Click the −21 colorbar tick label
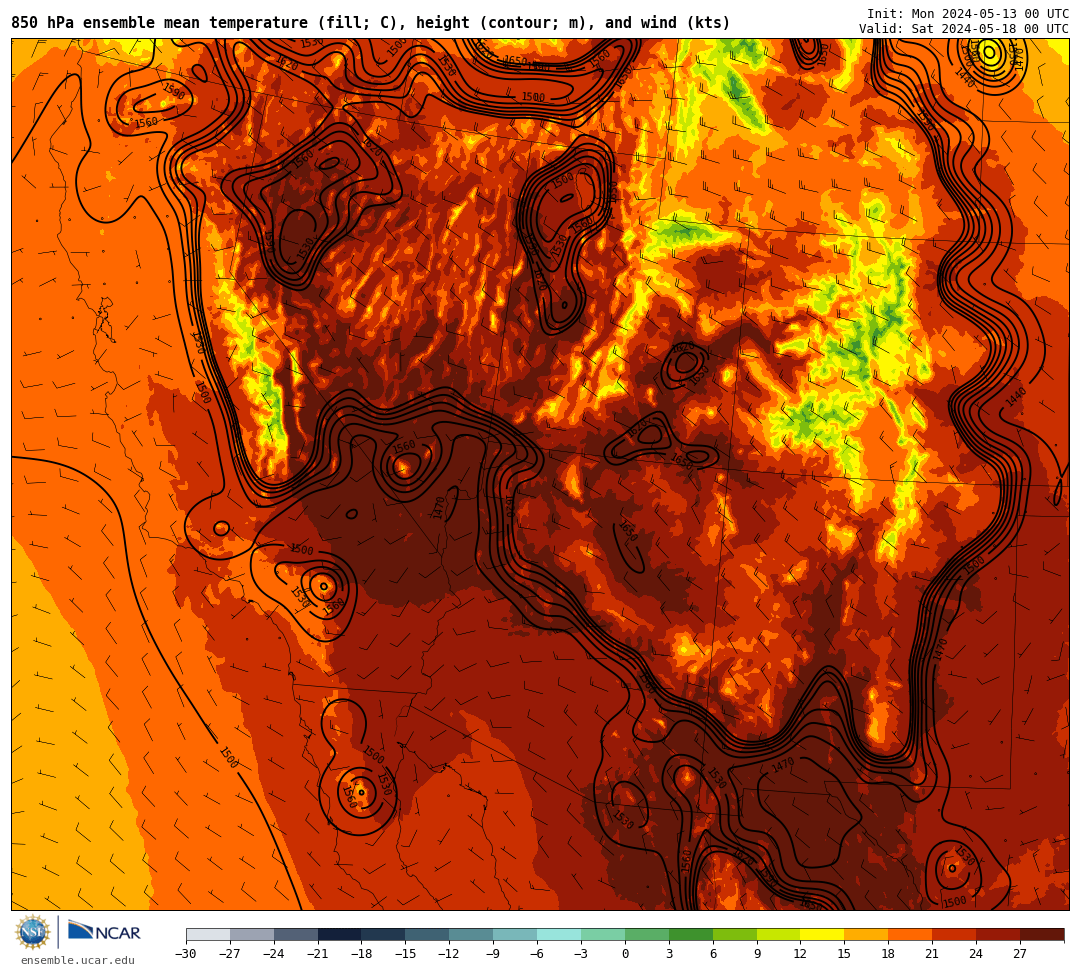 tap(318, 954)
